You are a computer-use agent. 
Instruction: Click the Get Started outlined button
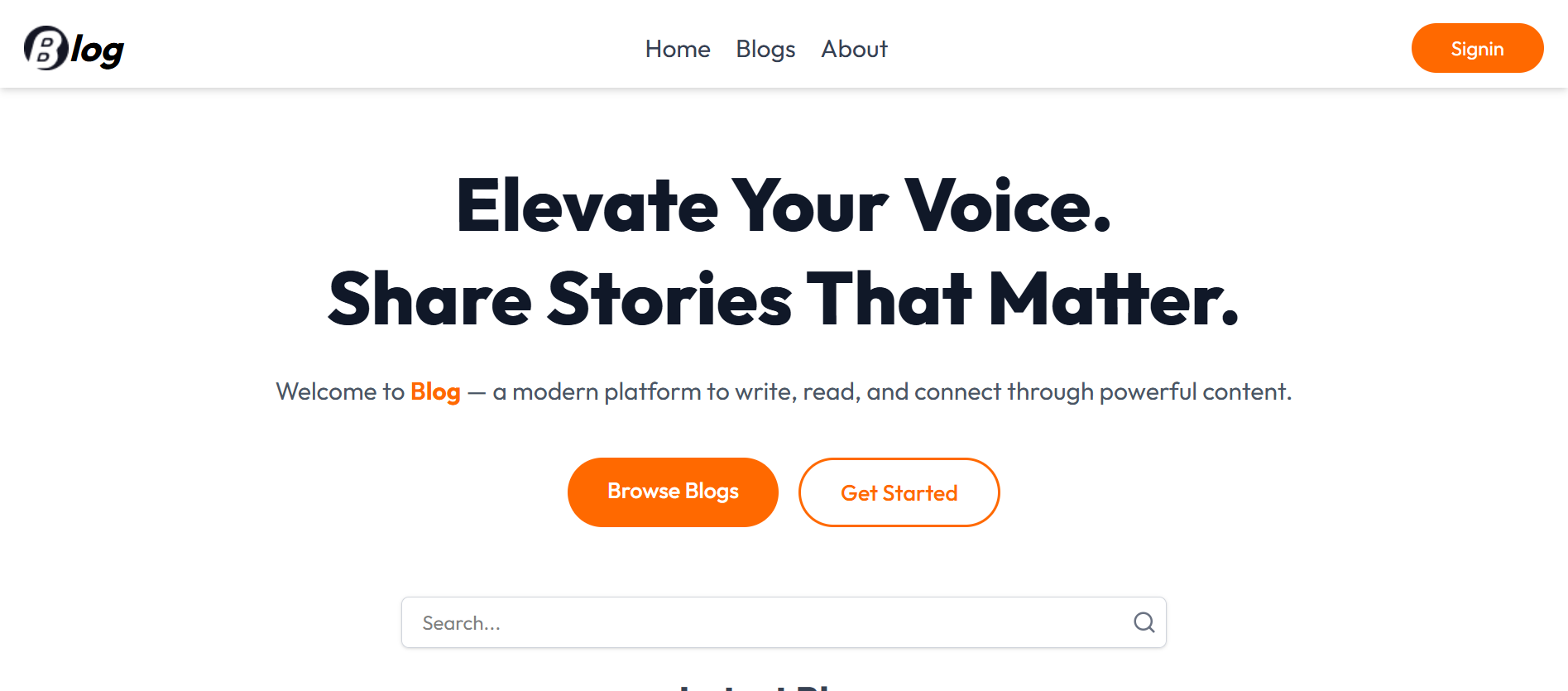click(x=899, y=492)
